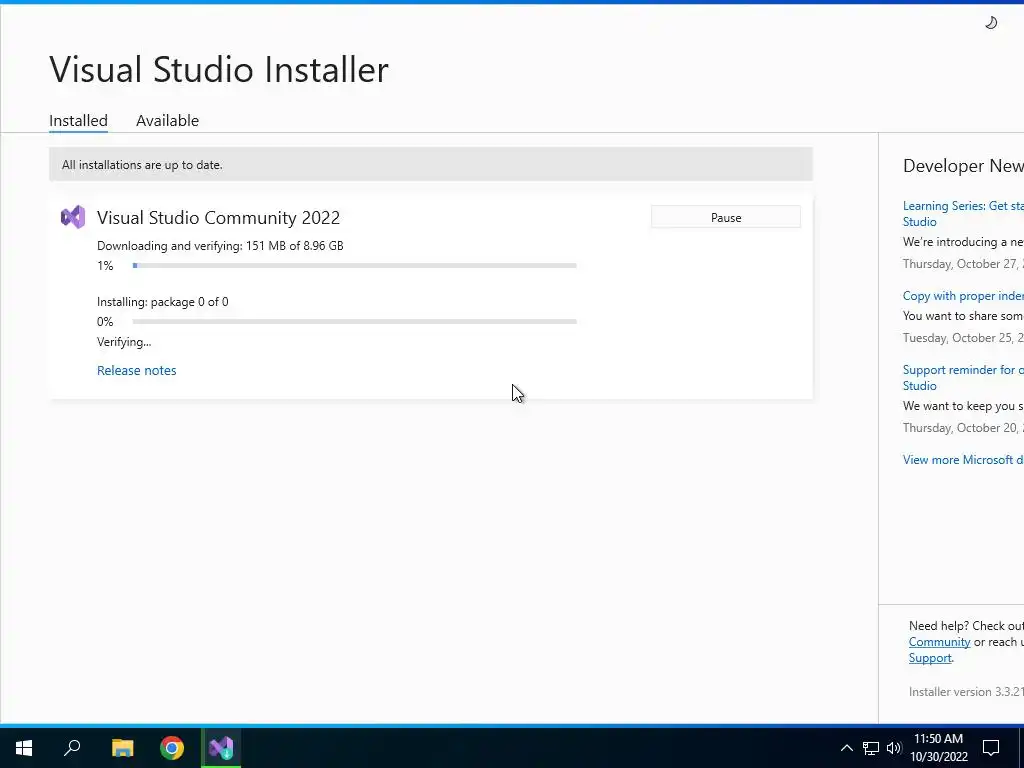The image size is (1024, 768).
Task: Click the 1% download percentage label
Action: (105, 266)
